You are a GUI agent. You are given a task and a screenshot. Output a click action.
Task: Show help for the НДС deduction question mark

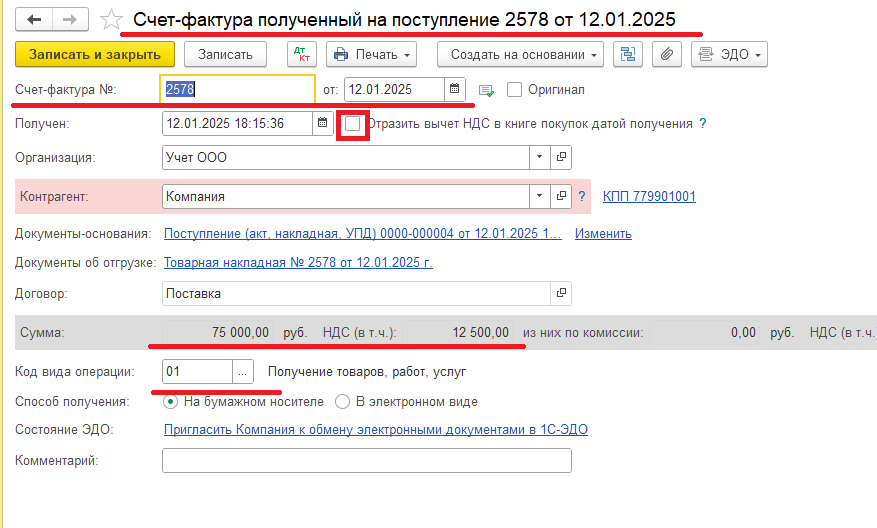tap(702, 124)
